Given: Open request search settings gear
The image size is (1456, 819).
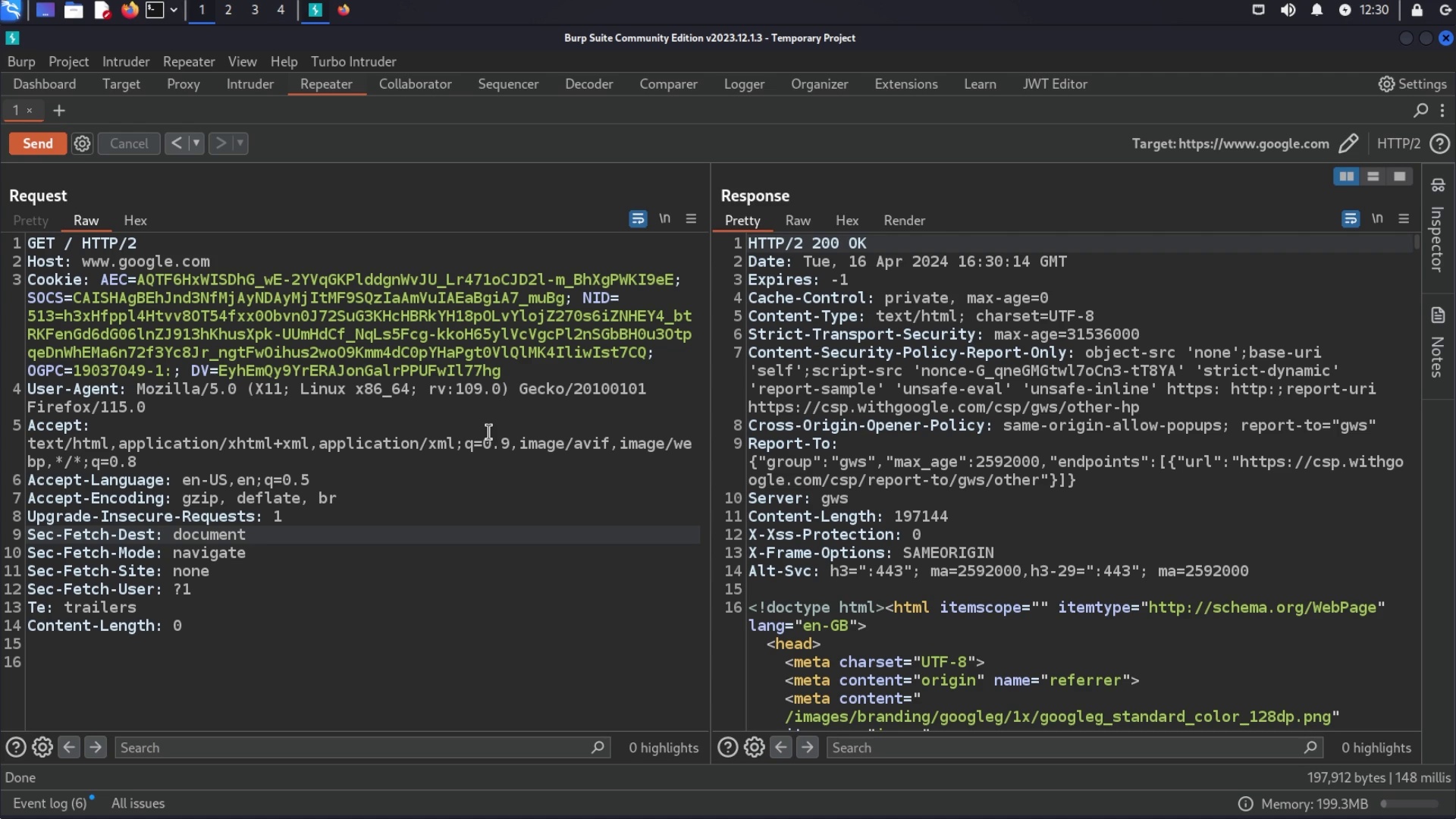Looking at the screenshot, I should click(42, 748).
